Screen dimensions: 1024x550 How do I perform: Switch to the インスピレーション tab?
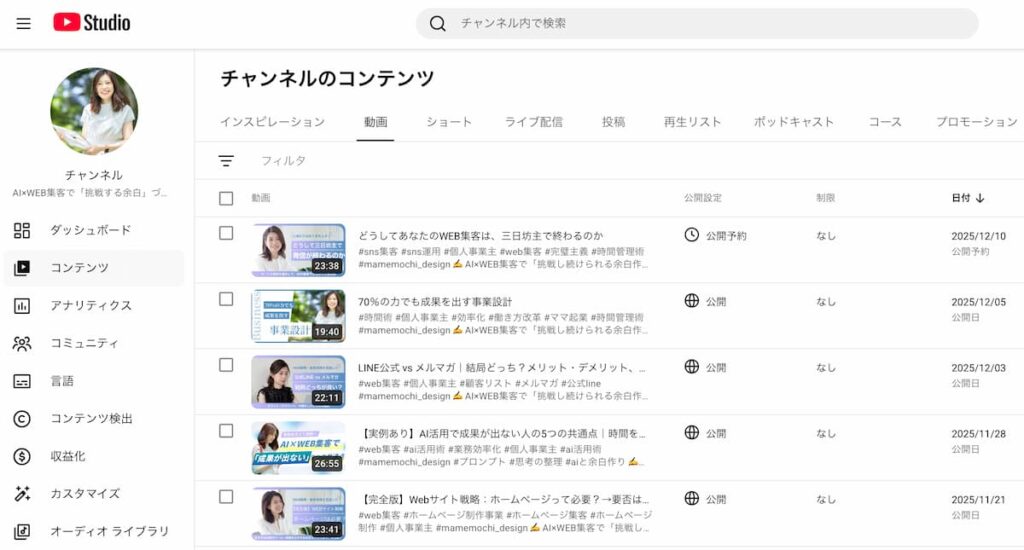click(x=272, y=122)
